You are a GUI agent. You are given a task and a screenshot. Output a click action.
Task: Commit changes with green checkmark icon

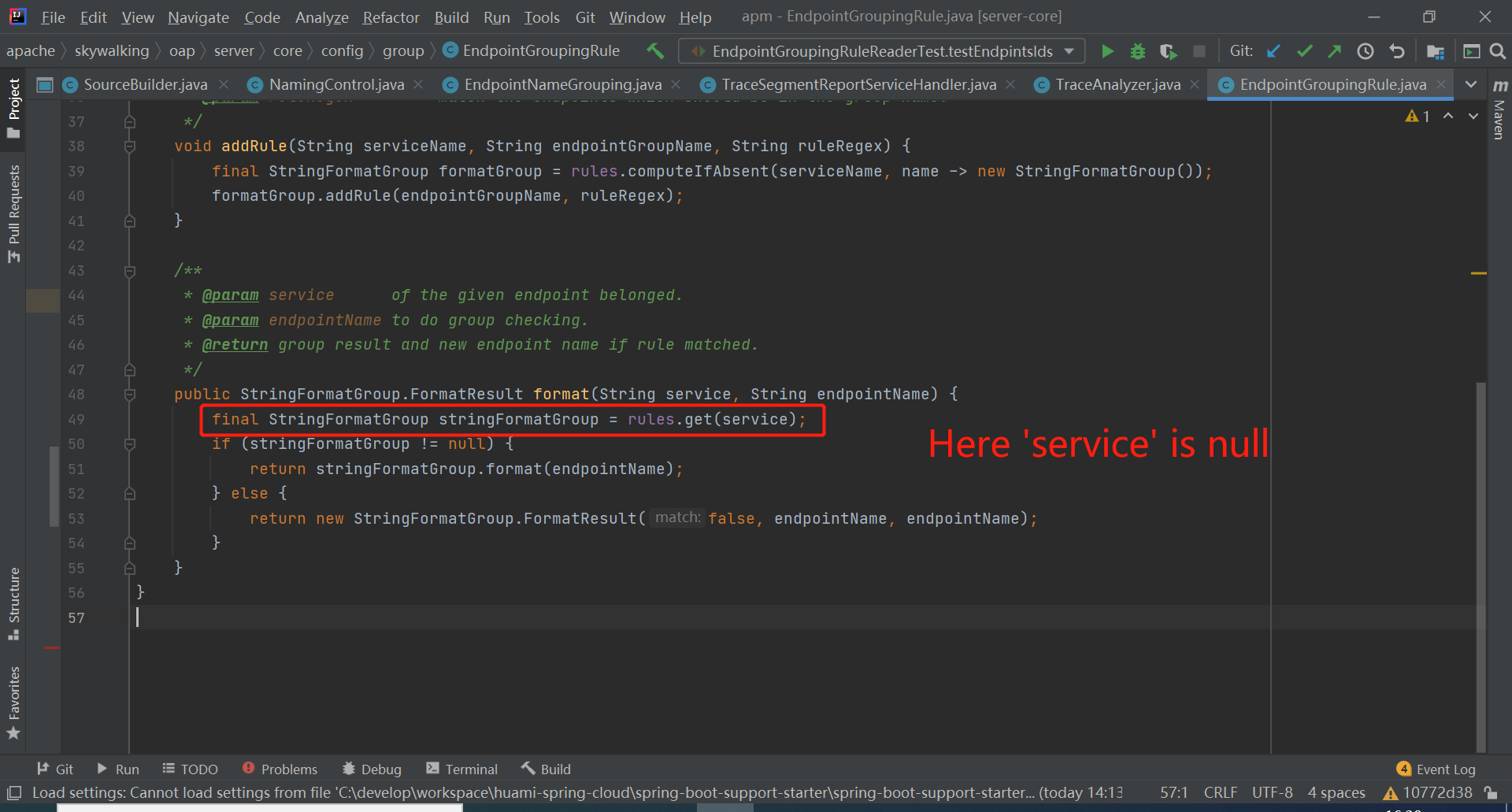(1304, 51)
